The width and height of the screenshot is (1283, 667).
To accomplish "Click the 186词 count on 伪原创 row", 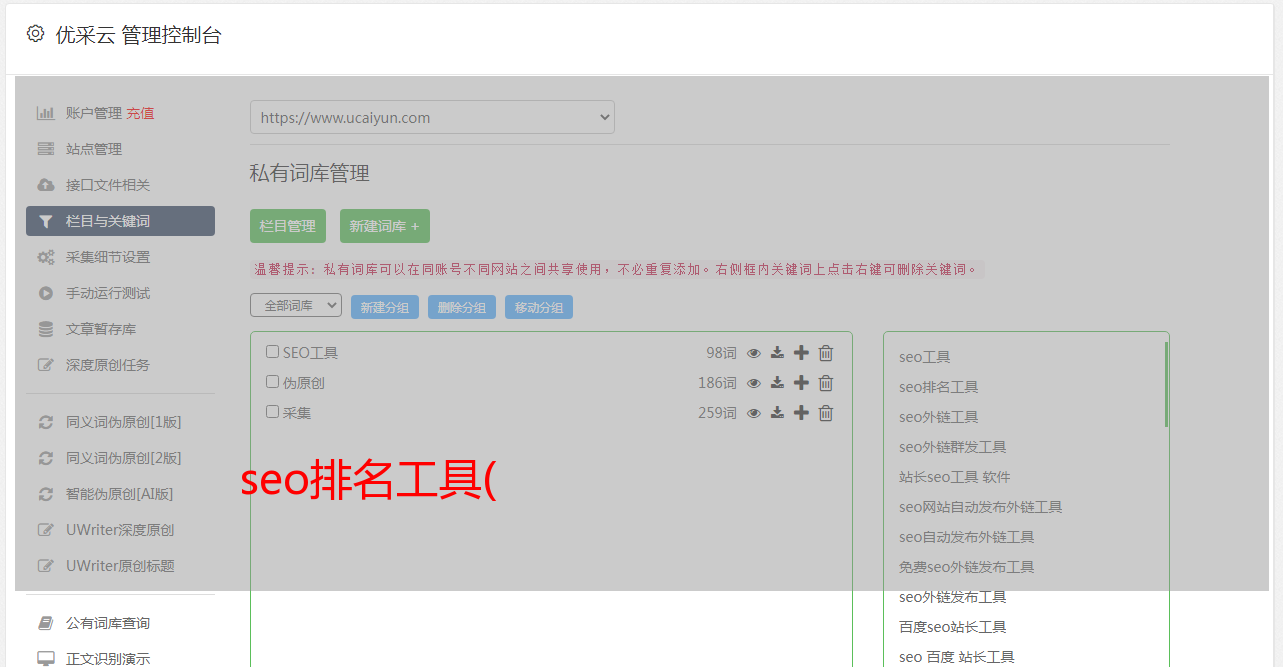I will pyautogui.click(x=718, y=383).
